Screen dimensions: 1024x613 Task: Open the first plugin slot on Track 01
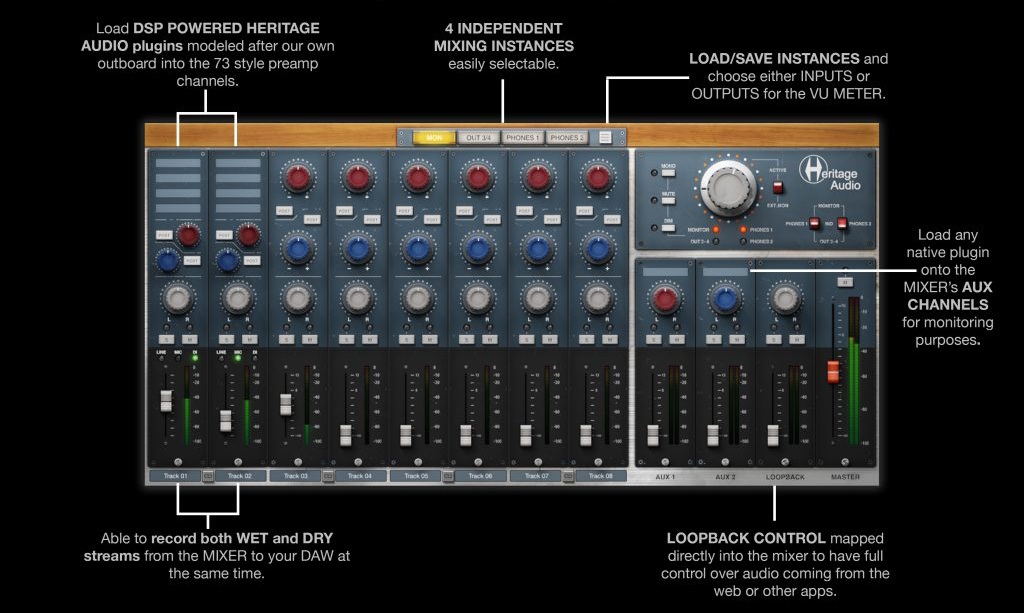click(178, 163)
